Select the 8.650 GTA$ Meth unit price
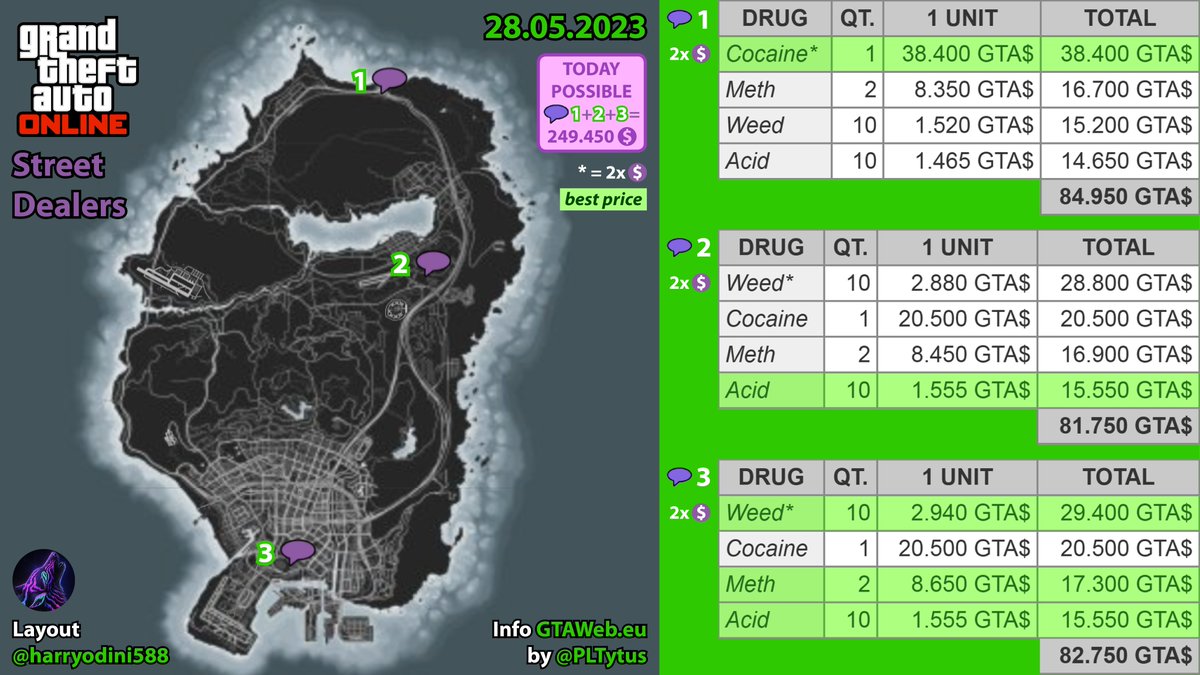The width and height of the screenshot is (1200, 675). click(x=957, y=585)
